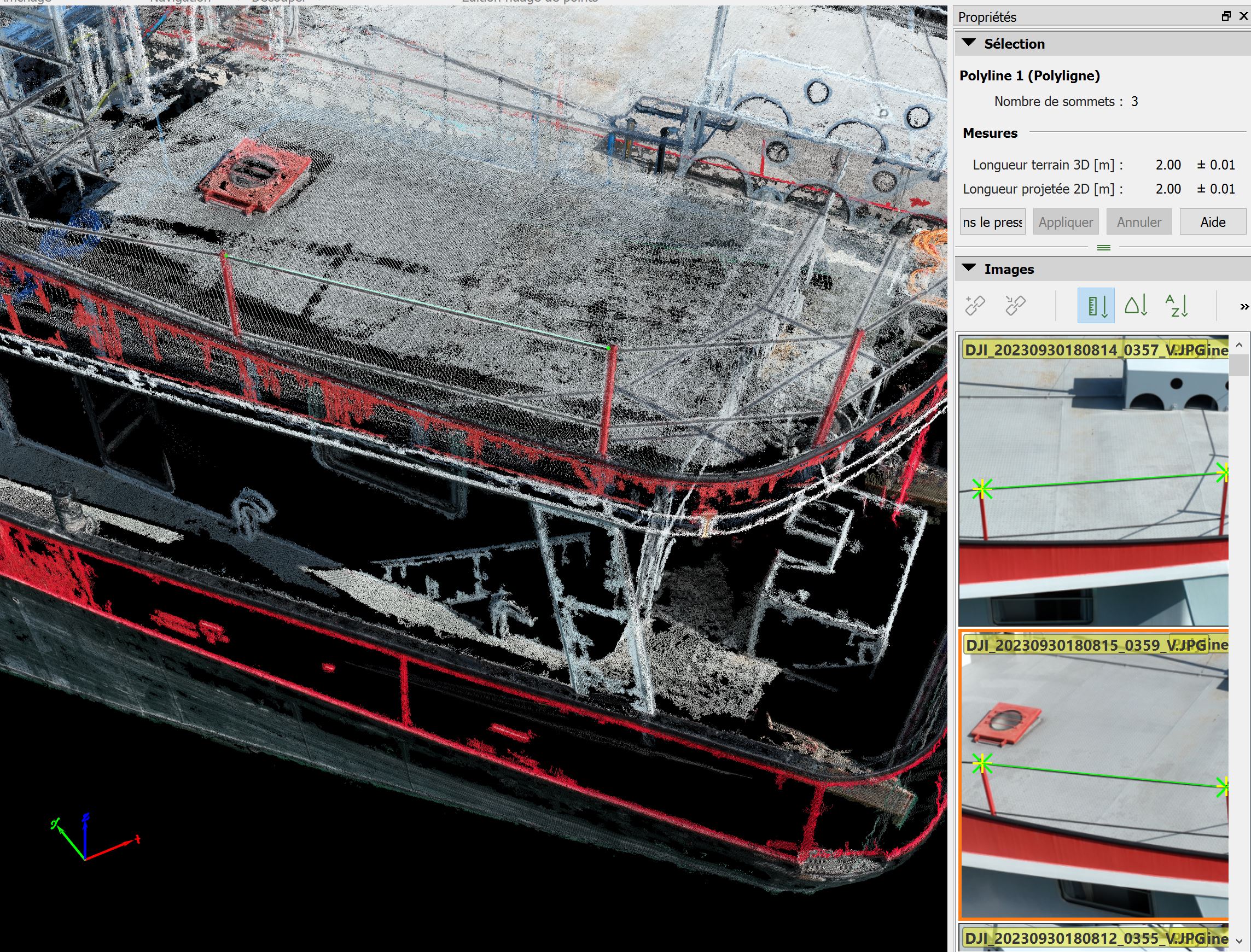Sort images alphabetically A-Z icon
Image resolution: width=1251 pixels, height=952 pixels.
pyautogui.click(x=1176, y=306)
